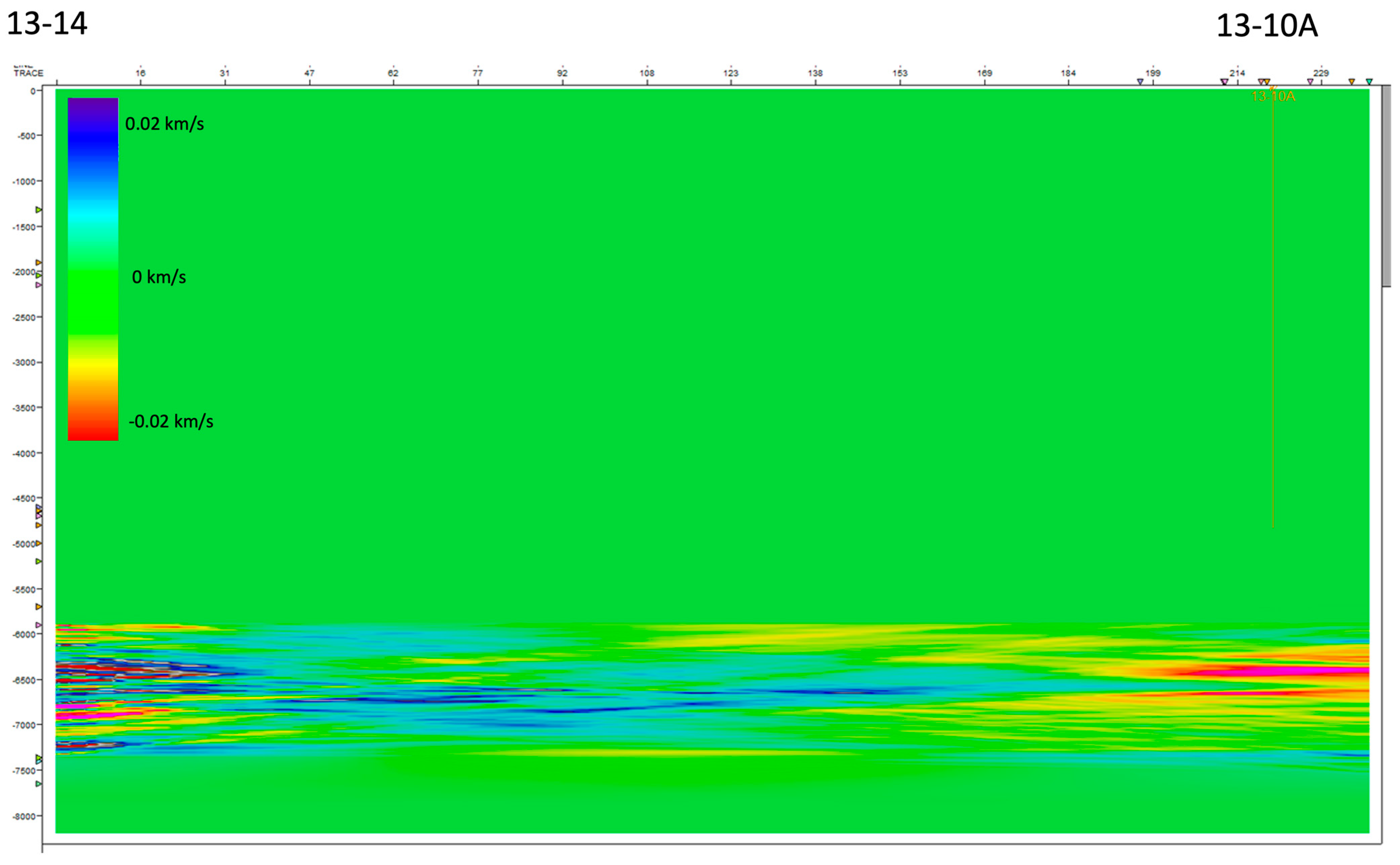Click the TRACE axis header label
Viewport: 1400px width, 865px height.
click(28, 73)
